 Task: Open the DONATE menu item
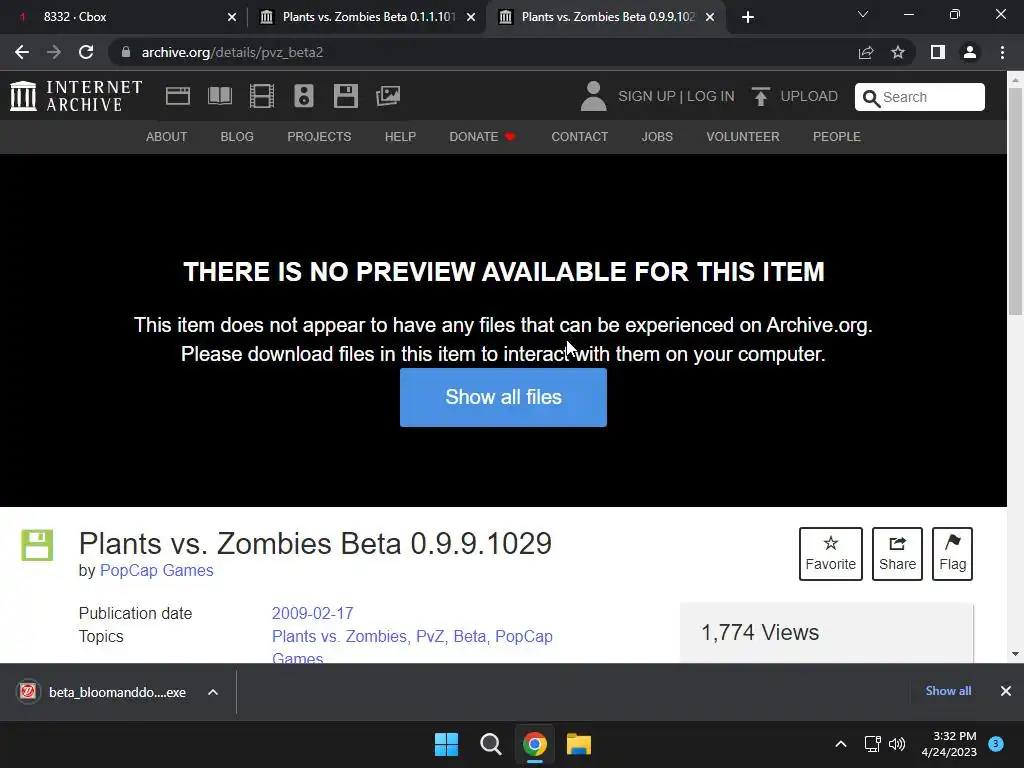click(483, 136)
